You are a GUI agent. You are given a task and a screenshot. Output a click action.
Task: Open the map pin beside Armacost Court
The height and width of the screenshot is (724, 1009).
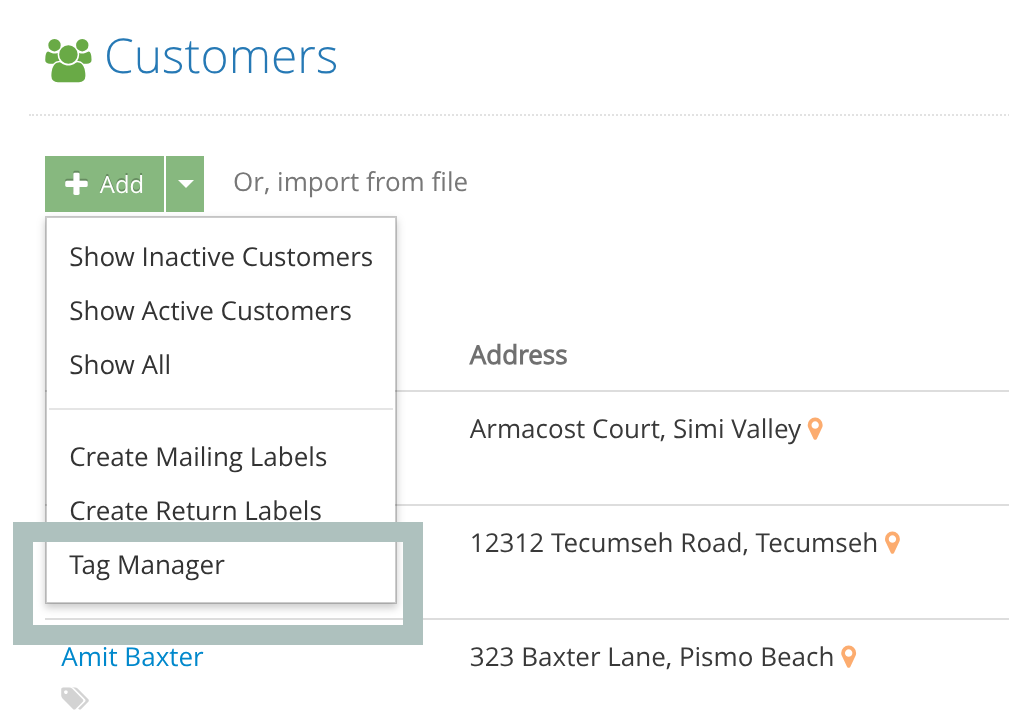click(x=814, y=428)
